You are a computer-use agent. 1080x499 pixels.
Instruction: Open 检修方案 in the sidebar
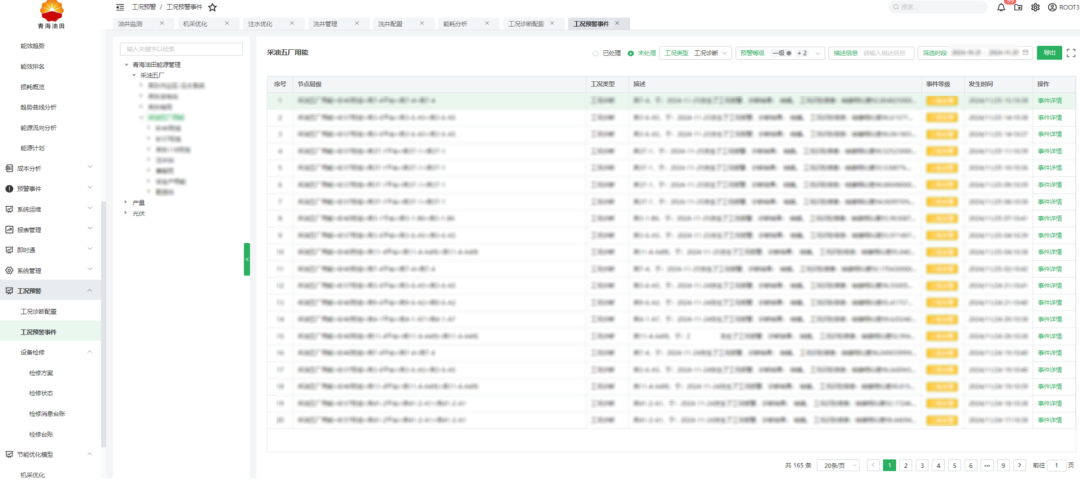(x=41, y=373)
